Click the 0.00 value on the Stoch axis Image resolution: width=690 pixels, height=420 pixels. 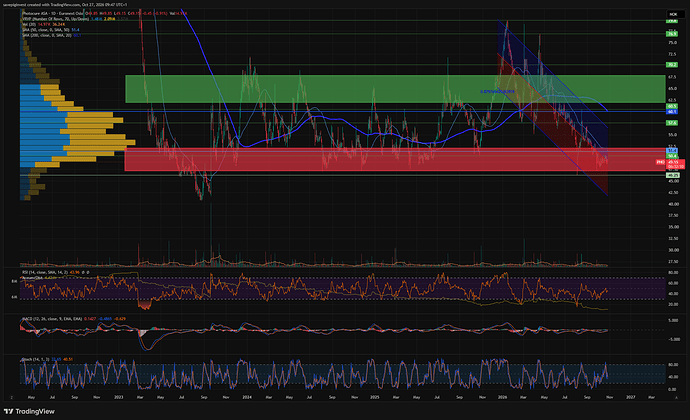click(x=672, y=389)
